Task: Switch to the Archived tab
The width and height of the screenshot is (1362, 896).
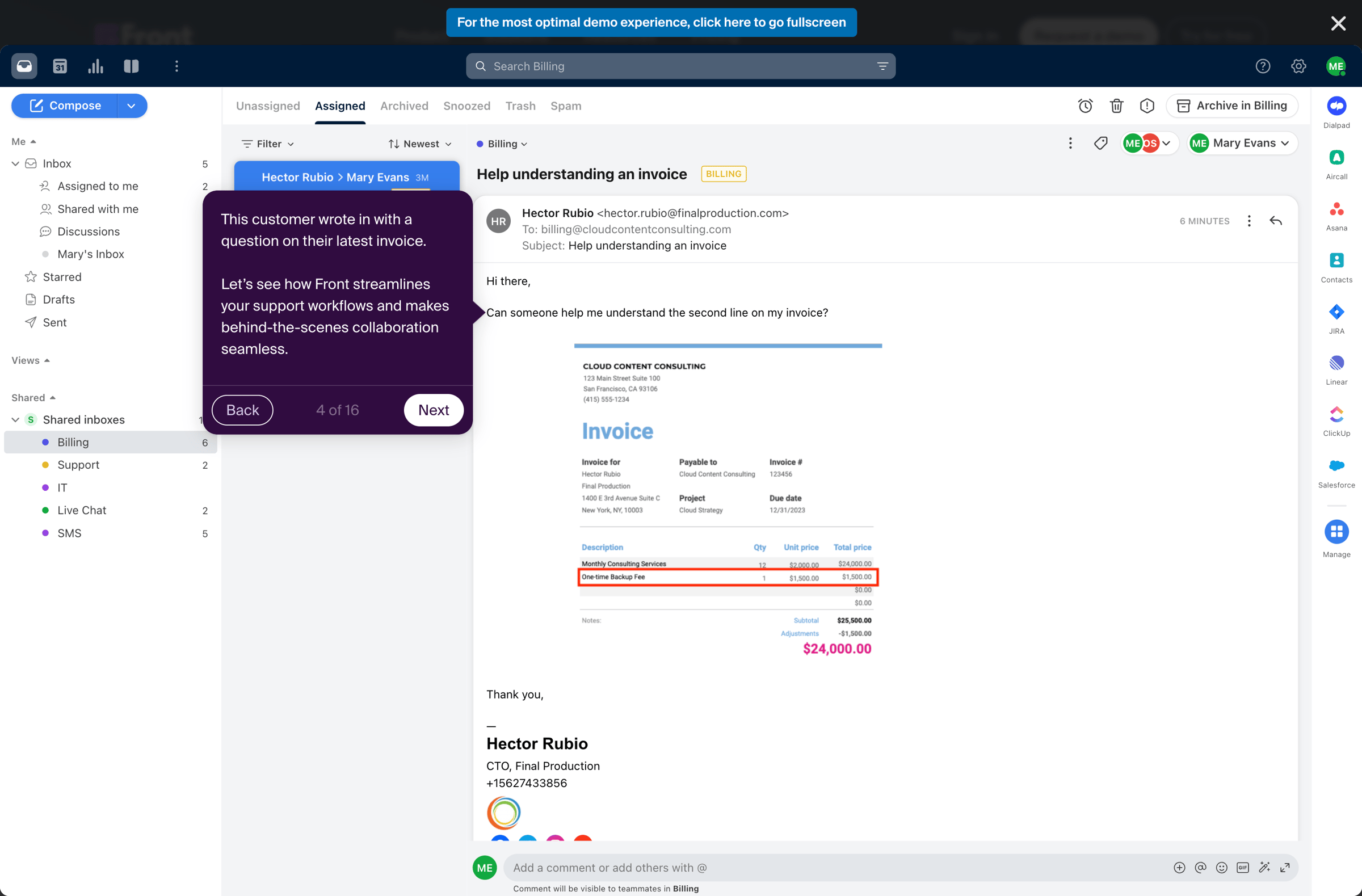Action: point(404,106)
